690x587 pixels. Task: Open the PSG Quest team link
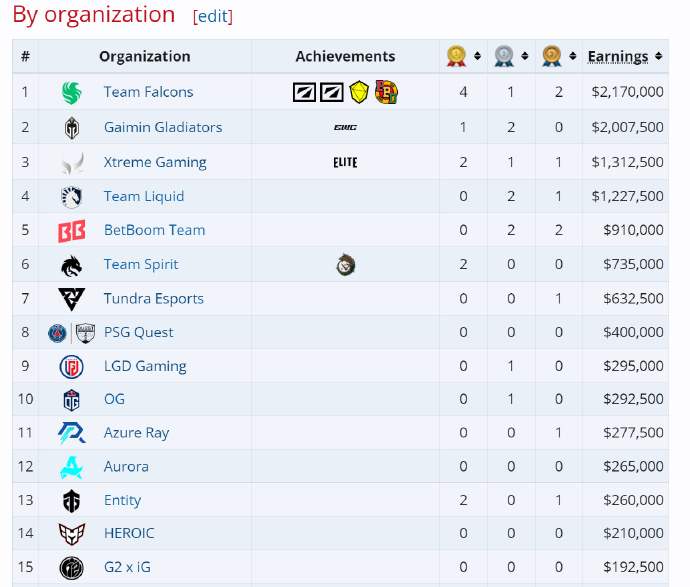138,332
